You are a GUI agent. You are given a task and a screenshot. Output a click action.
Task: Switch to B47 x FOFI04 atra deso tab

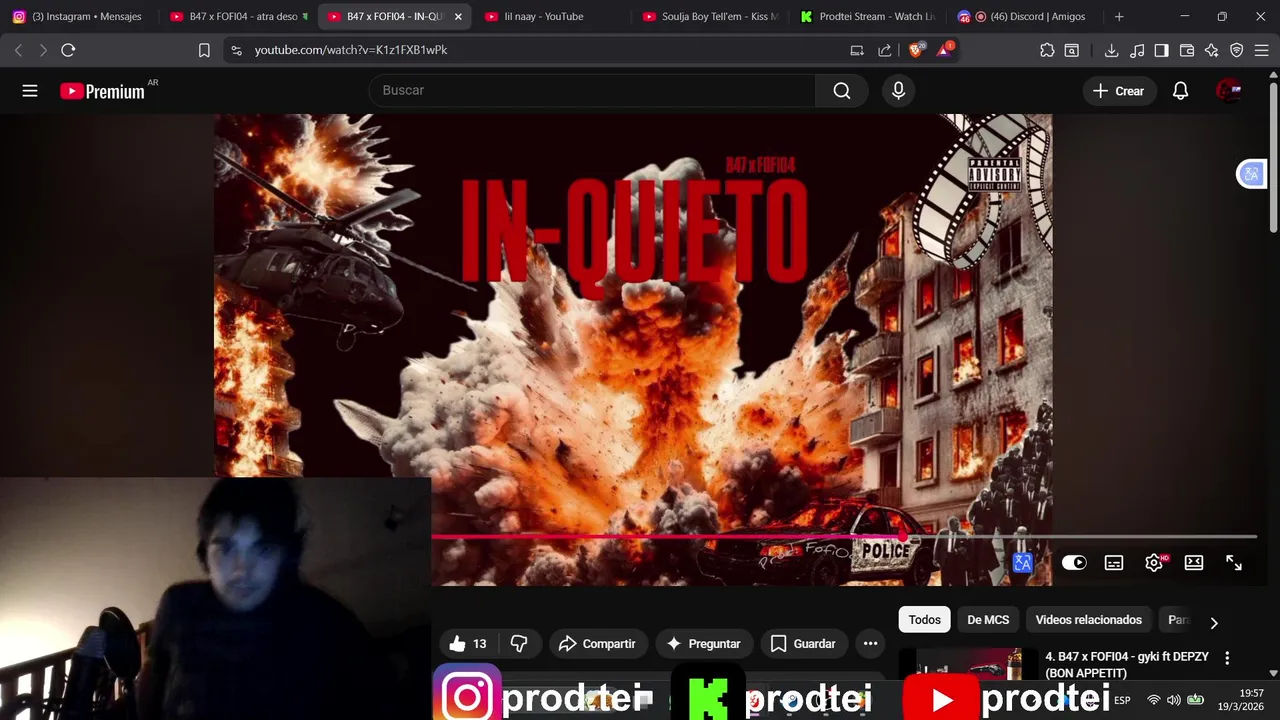pyautogui.click(x=238, y=16)
